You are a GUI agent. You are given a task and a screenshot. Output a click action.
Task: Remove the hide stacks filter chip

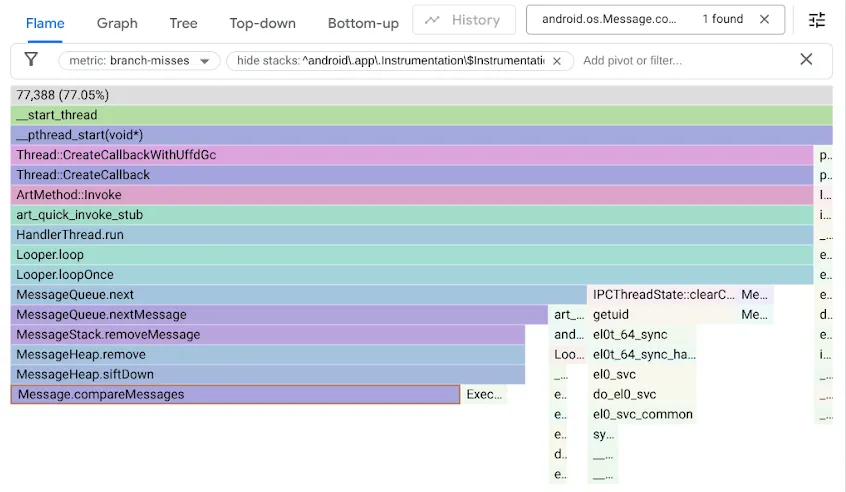[x=557, y=61]
